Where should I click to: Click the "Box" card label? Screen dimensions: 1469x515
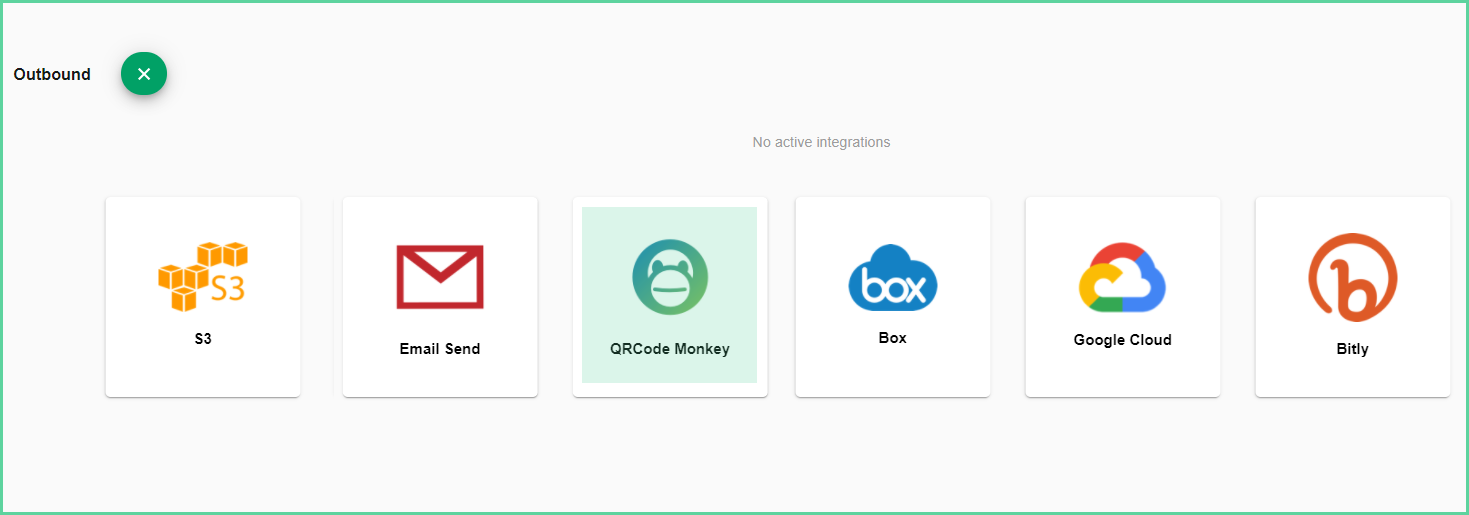pyautogui.click(x=893, y=338)
